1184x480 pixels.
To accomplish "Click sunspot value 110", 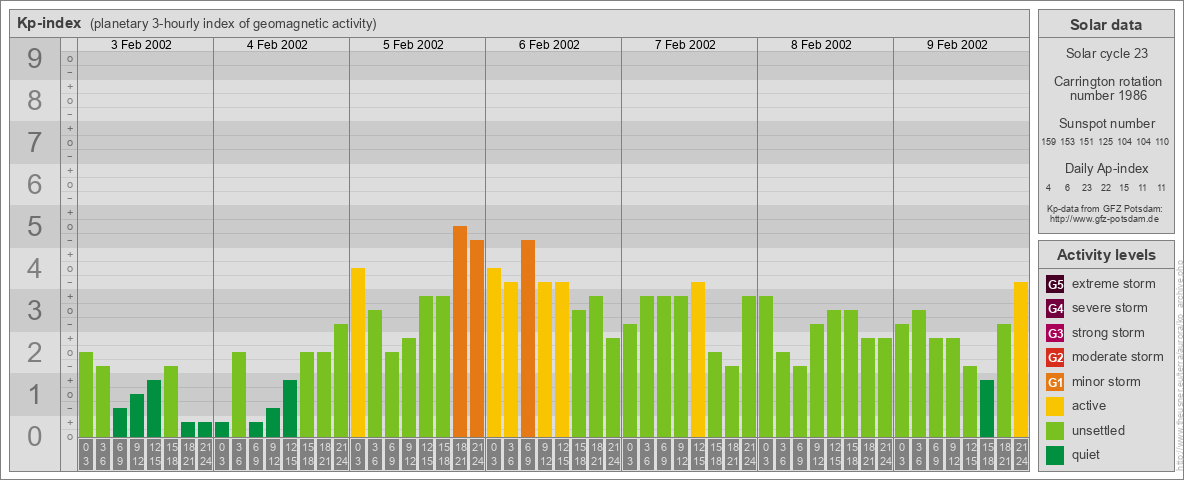I will click(1162, 142).
